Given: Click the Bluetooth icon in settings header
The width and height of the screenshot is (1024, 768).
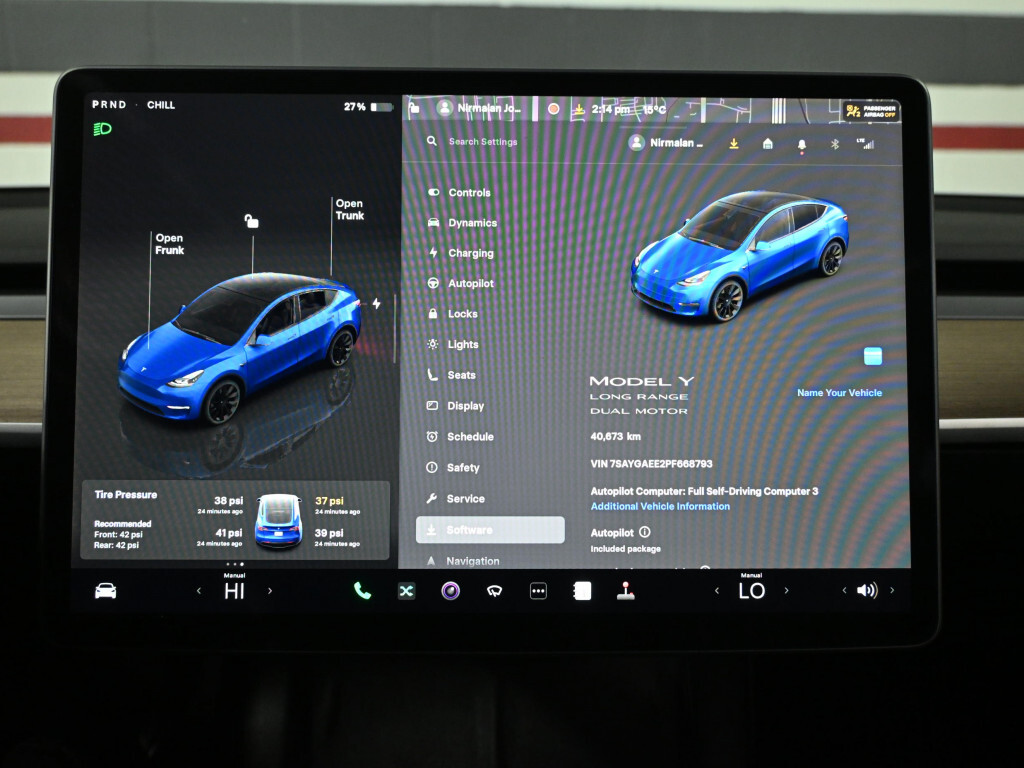Looking at the screenshot, I should pos(835,144).
